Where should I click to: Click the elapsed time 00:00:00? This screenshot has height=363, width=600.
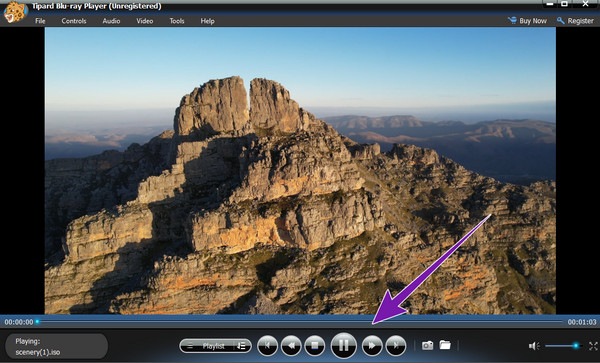[19, 322]
